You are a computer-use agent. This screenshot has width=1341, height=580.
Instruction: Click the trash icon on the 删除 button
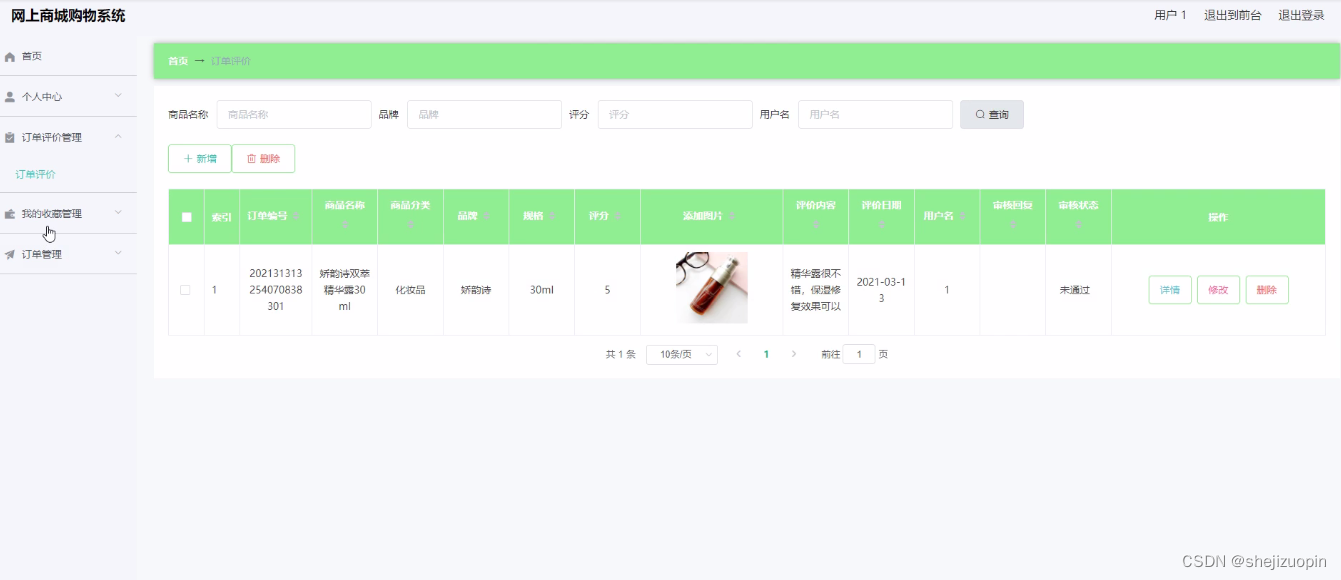(x=251, y=158)
